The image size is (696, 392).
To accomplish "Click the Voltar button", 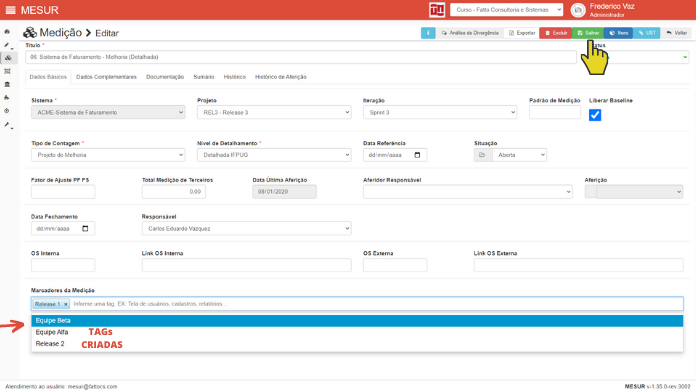I will (x=676, y=33).
